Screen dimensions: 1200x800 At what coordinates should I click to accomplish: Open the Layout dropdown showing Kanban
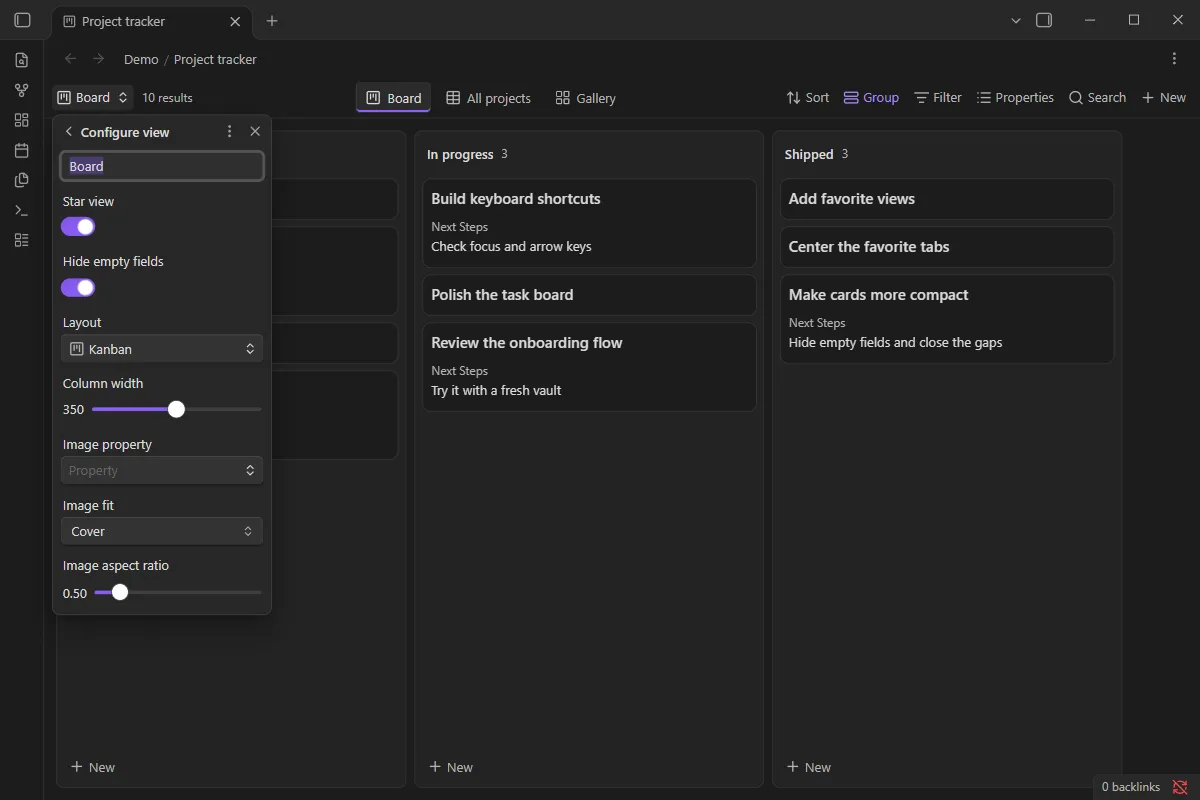[162, 349]
